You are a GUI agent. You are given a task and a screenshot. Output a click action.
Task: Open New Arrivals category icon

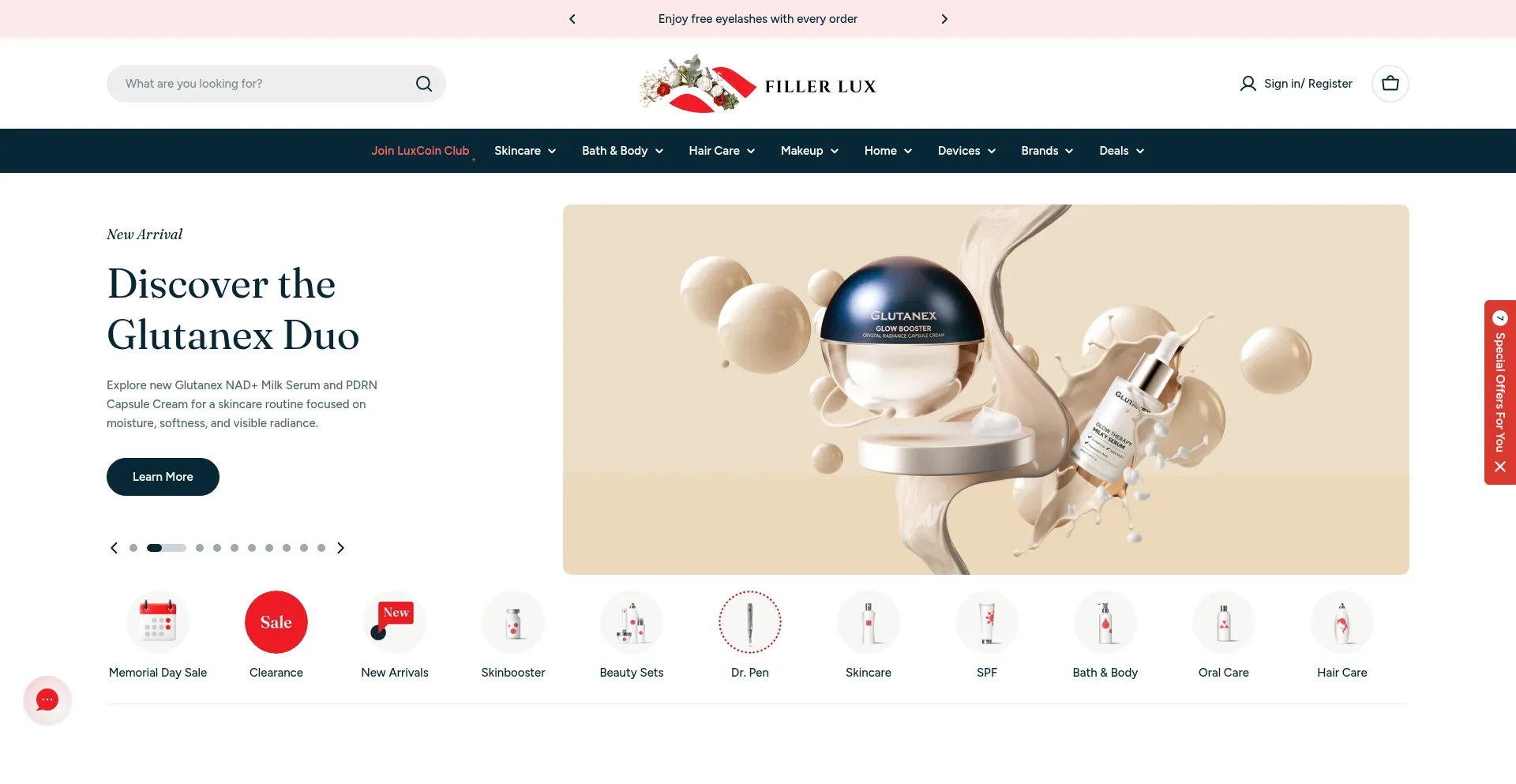(395, 622)
